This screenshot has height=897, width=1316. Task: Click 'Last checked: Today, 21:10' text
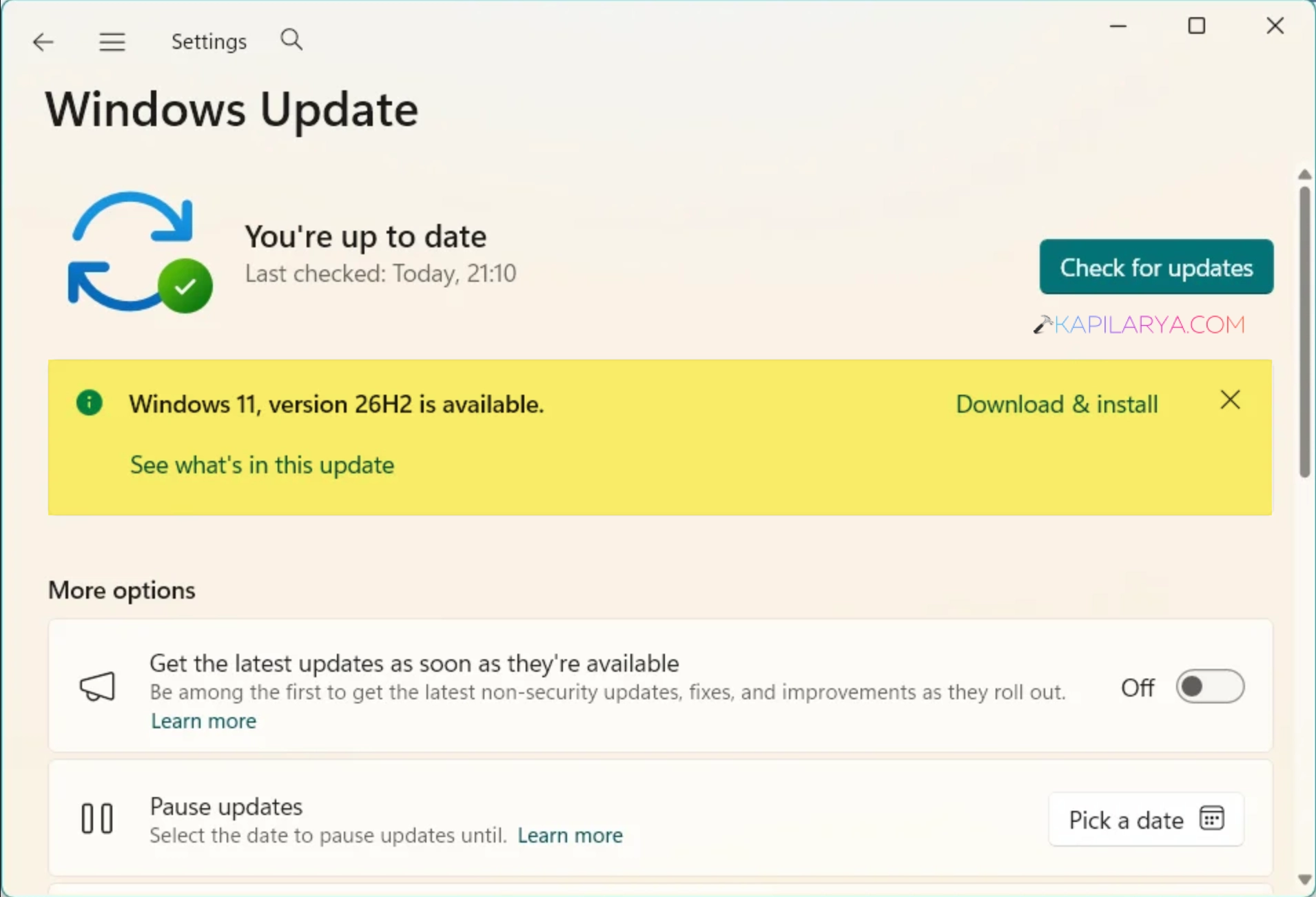(381, 274)
